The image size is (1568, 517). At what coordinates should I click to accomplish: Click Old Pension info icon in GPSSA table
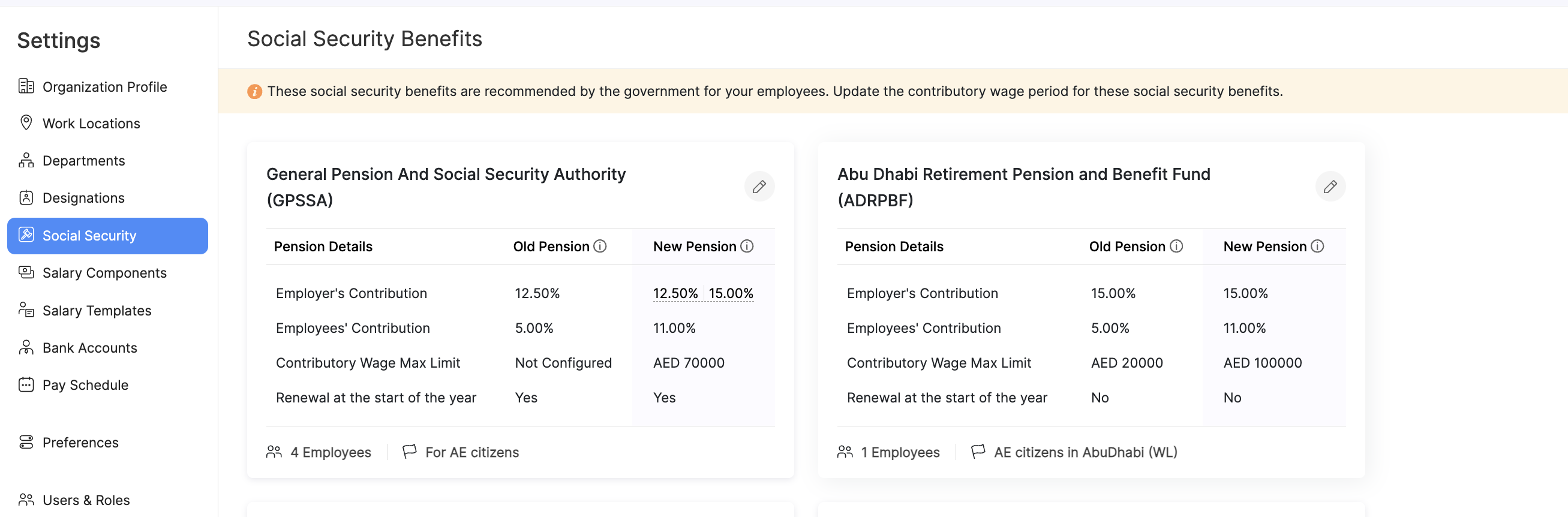[601, 247]
